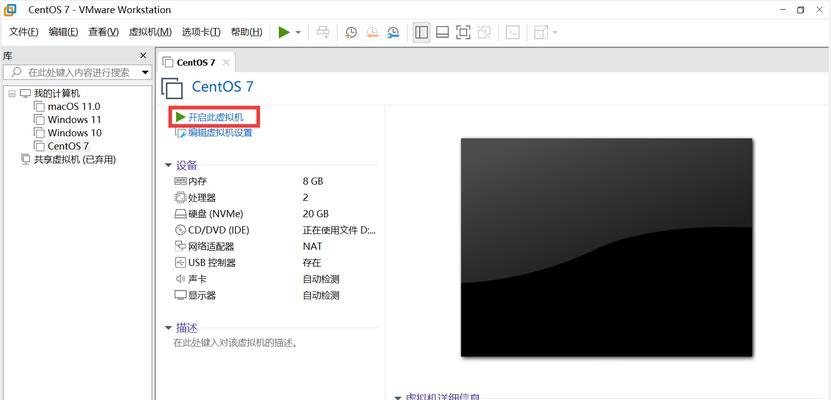Open CD/DVD (IDE) device settings
831x400 pixels.
click(218, 230)
